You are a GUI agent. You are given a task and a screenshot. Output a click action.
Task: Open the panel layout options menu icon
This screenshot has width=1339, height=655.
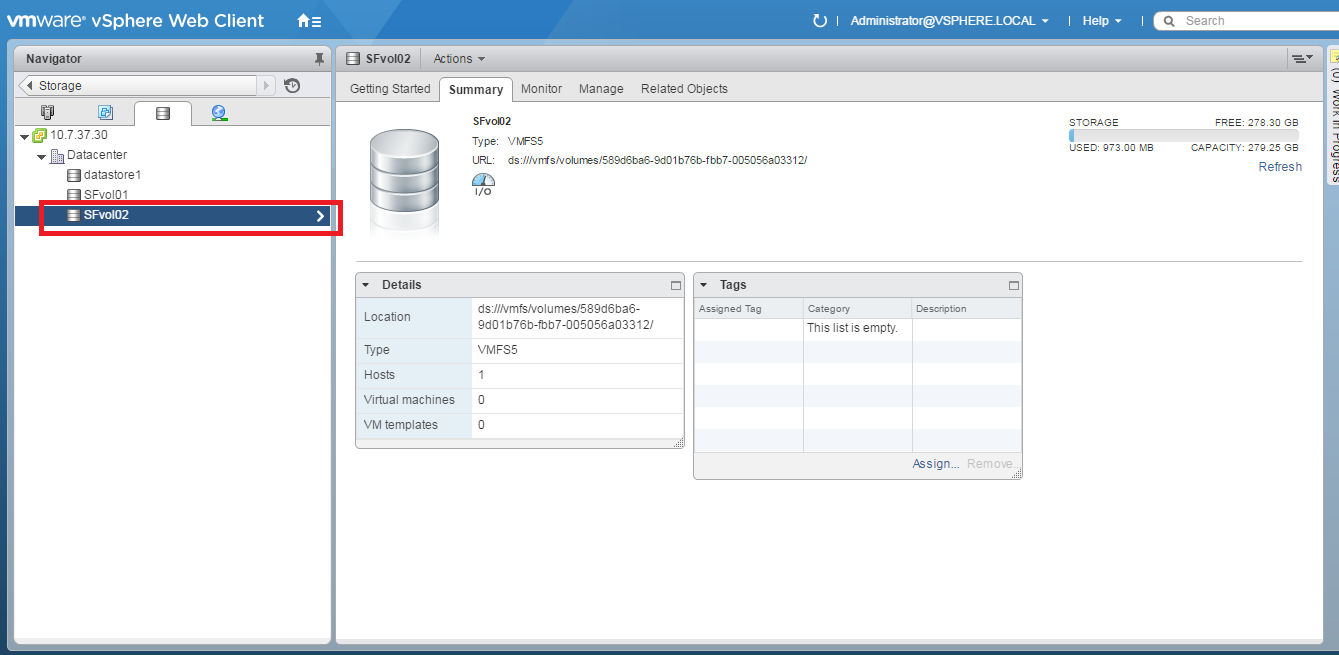pyautogui.click(x=1301, y=59)
